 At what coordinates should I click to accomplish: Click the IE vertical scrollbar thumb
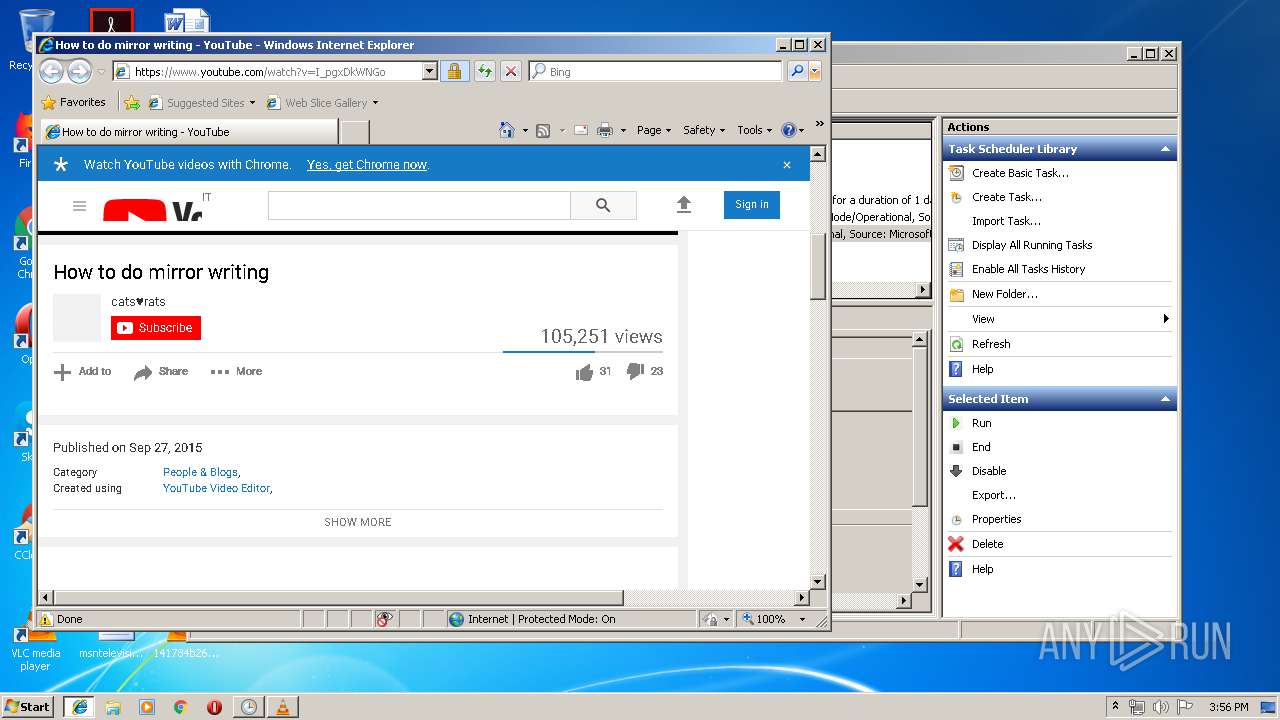818,265
